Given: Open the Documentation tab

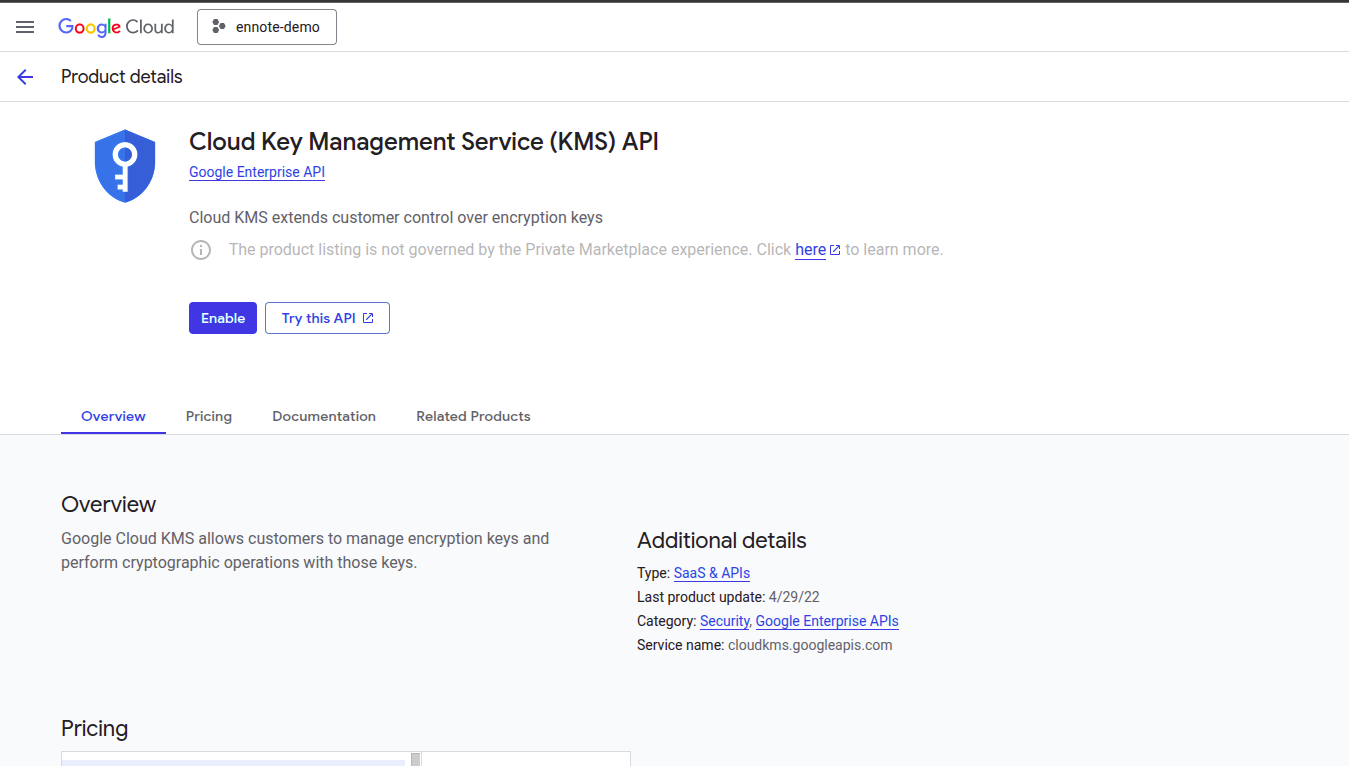Looking at the screenshot, I should tap(324, 416).
